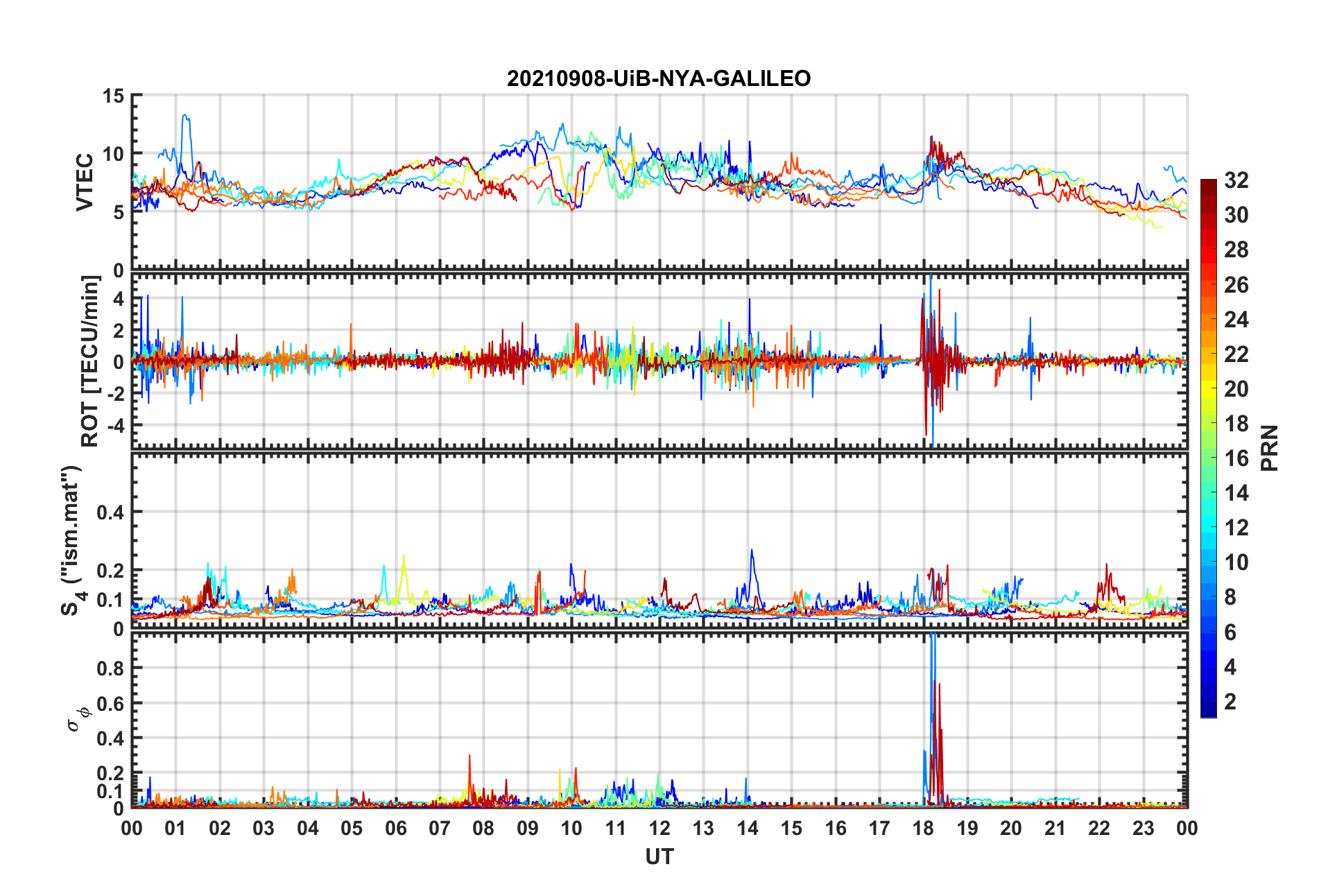Click x-axis tick label 12
Image resolution: width=1319 pixels, height=896 pixels.
pos(659,829)
